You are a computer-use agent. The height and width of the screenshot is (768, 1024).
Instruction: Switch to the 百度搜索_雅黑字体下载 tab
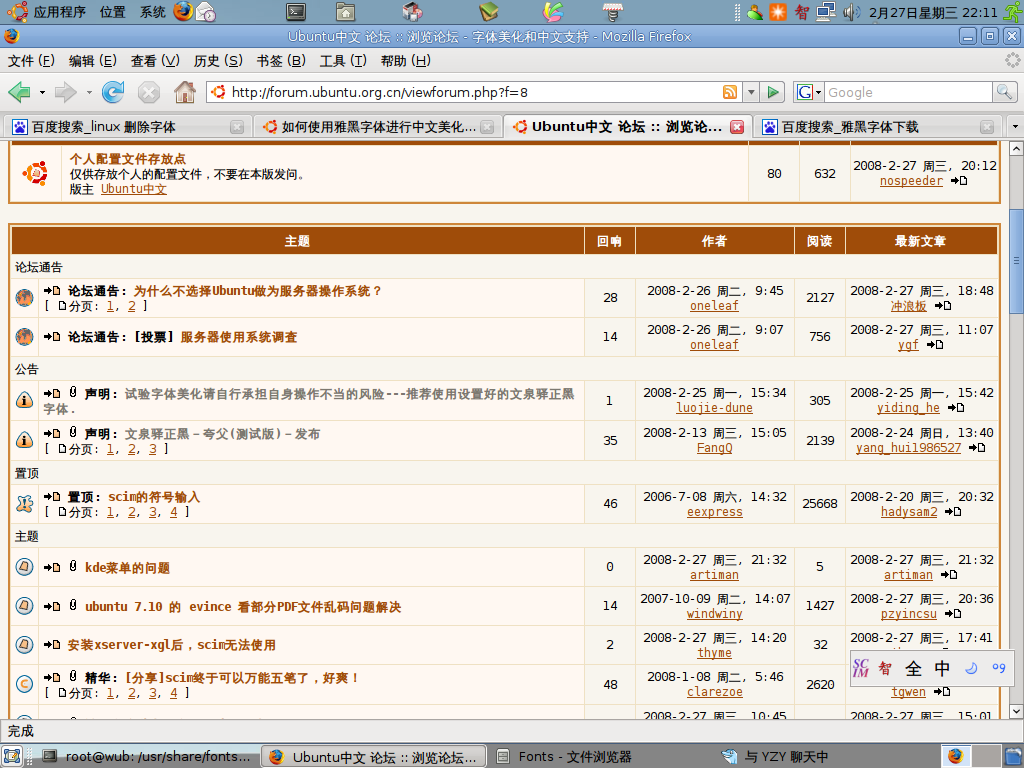click(x=876, y=127)
